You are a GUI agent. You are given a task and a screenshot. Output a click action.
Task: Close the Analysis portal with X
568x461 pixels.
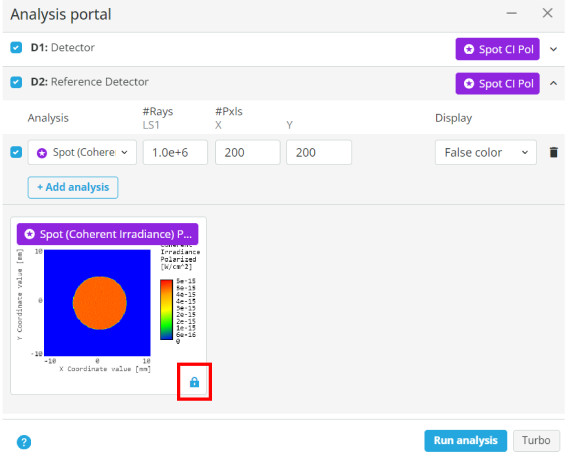547,13
